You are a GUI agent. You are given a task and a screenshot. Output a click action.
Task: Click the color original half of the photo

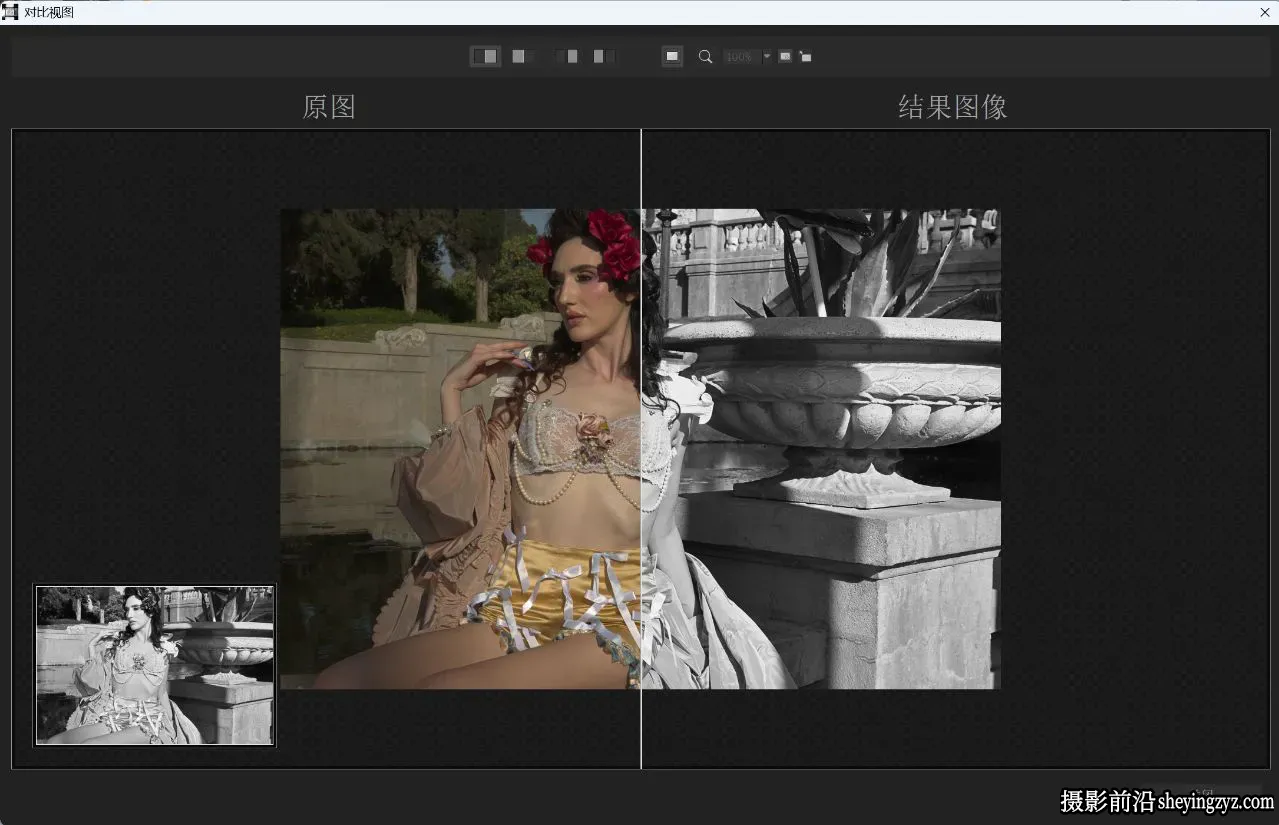(460, 449)
